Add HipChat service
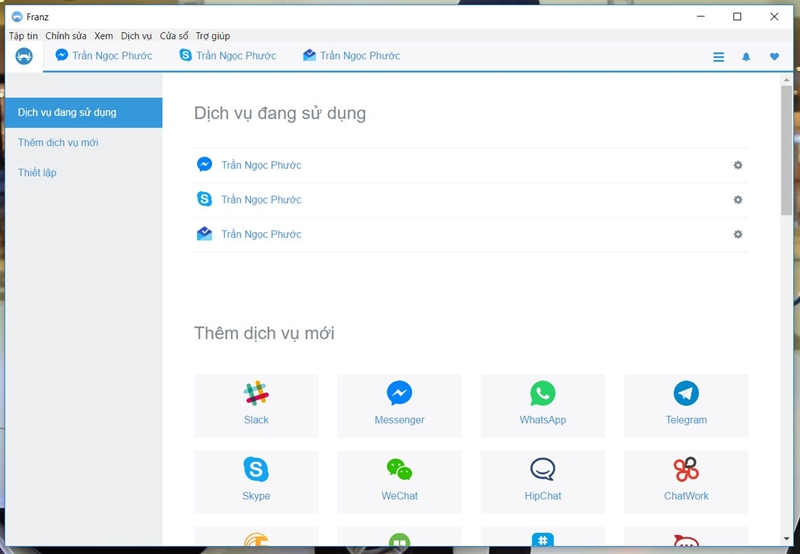 point(543,482)
